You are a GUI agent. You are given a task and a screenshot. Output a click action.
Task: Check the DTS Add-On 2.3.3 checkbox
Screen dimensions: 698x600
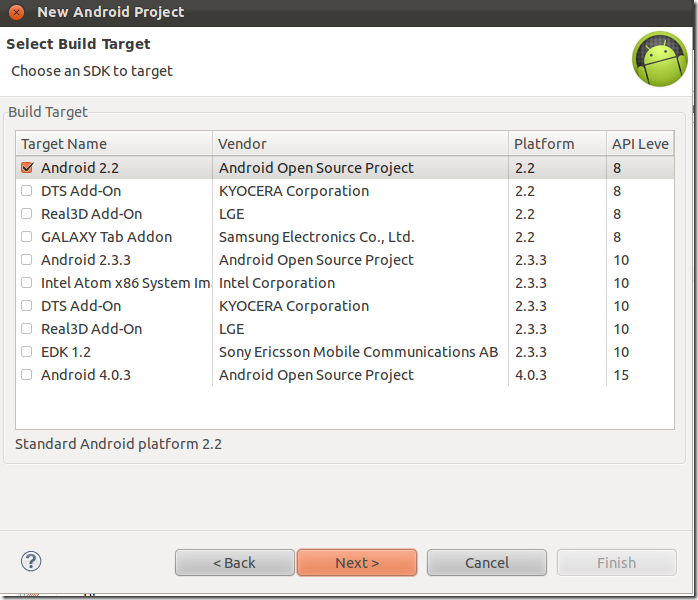click(x=27, y=306)
